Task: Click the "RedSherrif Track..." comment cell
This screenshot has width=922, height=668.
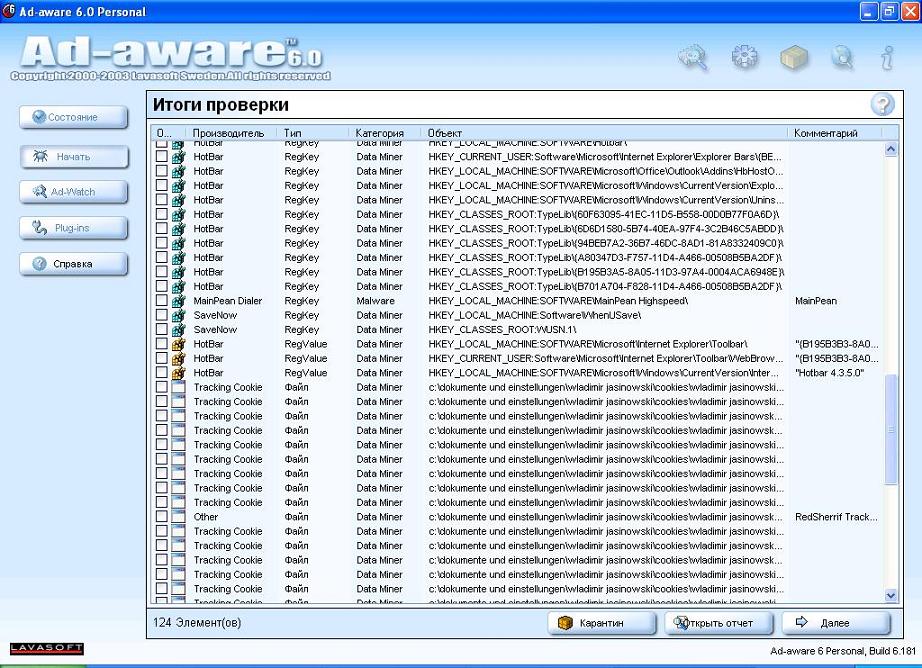Action: pos(836,517)
